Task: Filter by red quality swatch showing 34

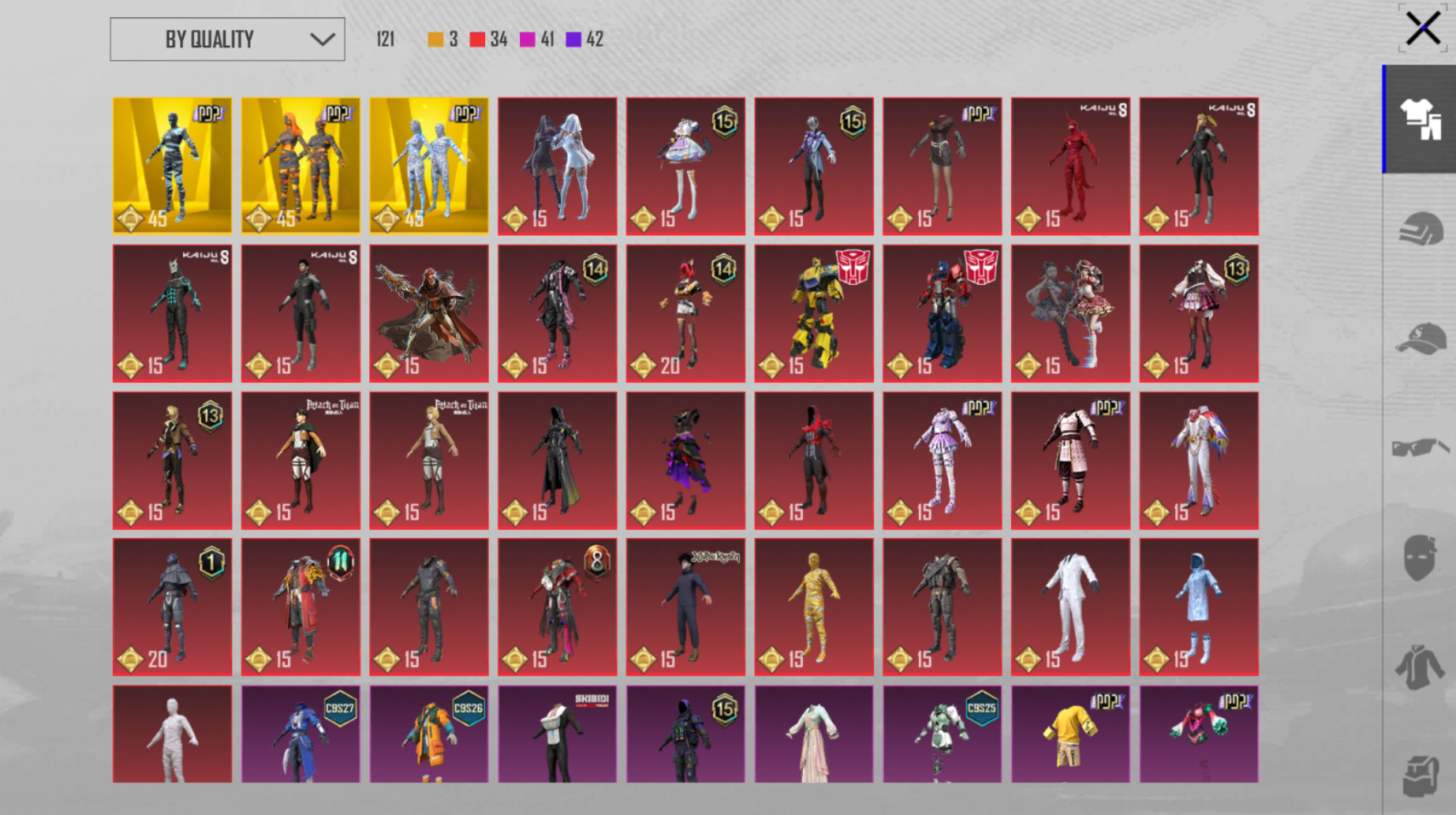Action: (488, 39)
